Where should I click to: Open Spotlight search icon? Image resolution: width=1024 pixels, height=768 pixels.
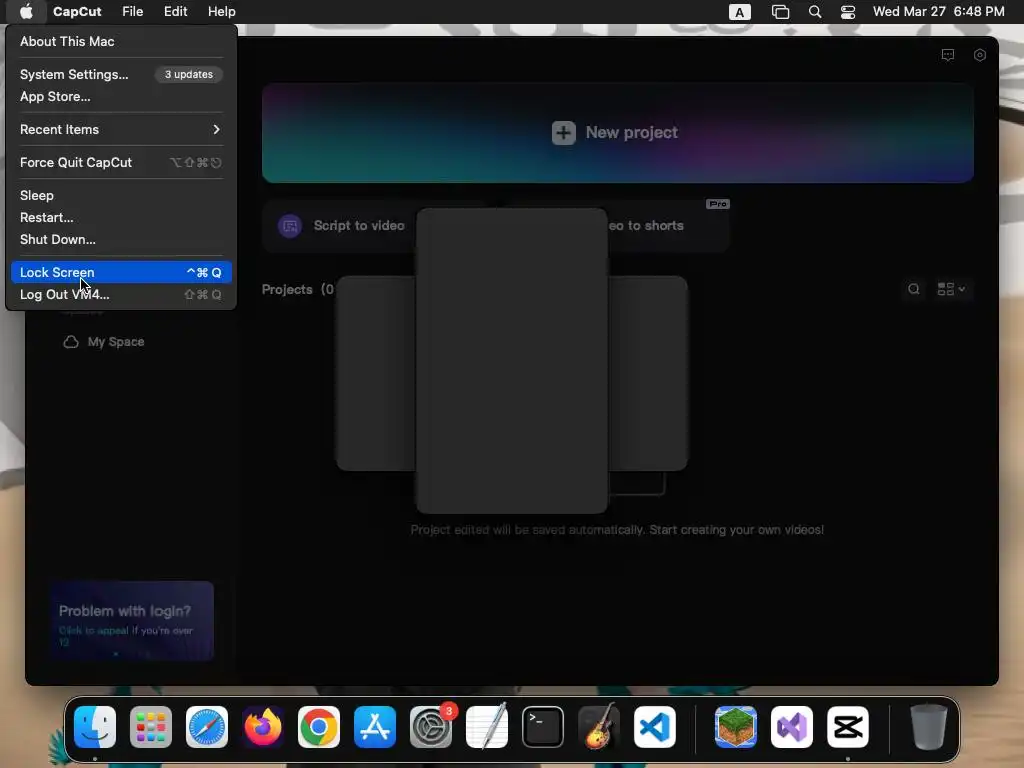815,12
